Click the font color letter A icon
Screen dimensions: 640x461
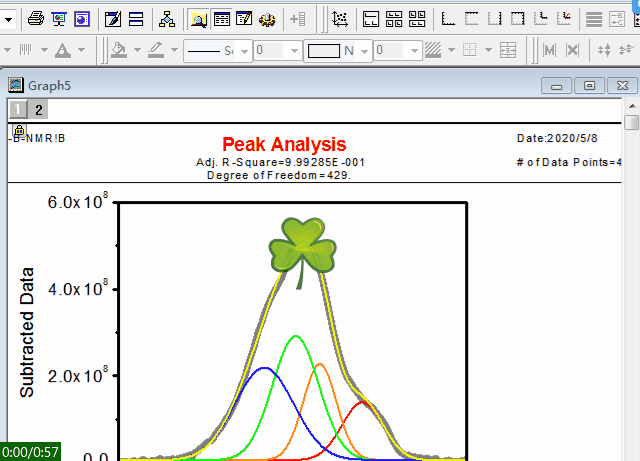pos(62,50)
